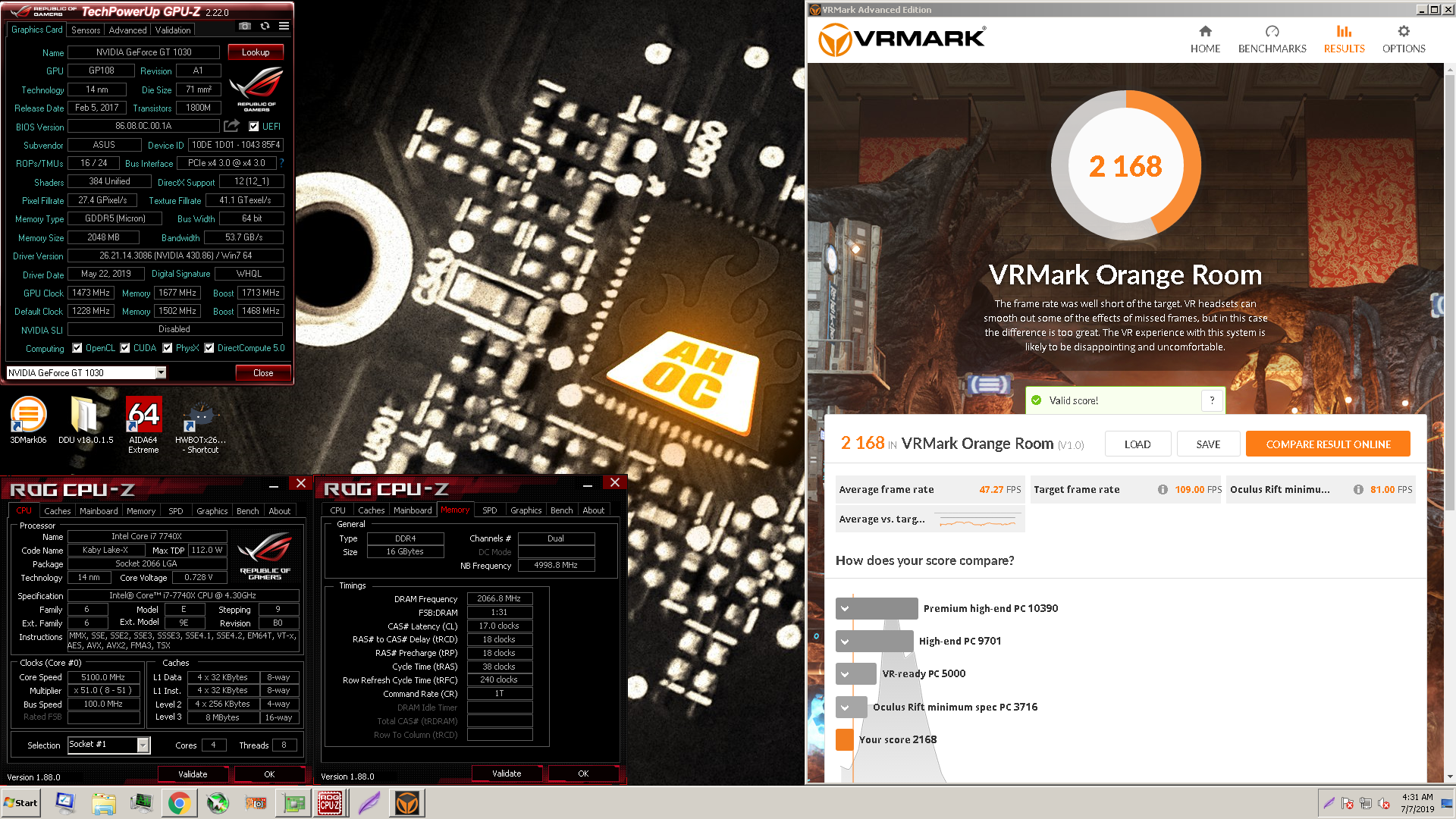Switch to the GPU-Z Advanced tab

[x=127, y=30]
